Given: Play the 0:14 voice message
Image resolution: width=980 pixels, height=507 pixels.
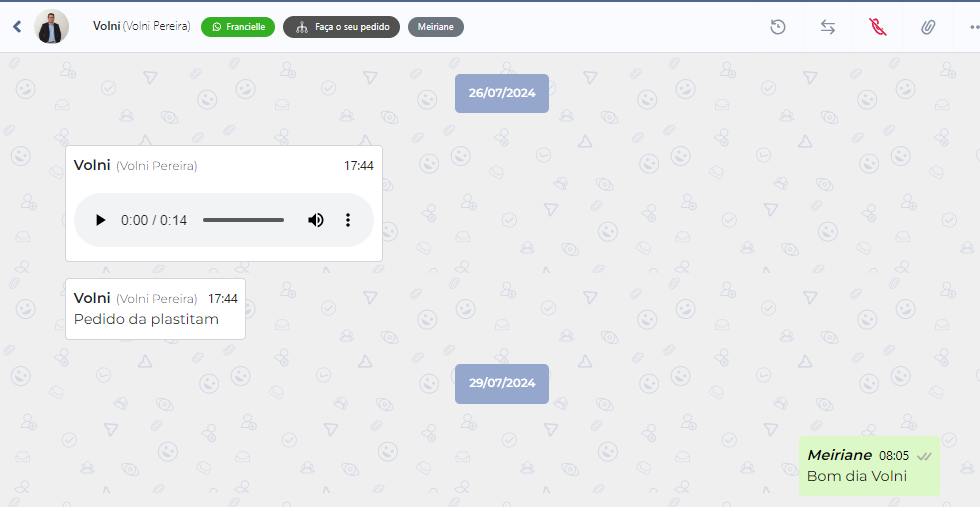Looking at the screenshot, I should [100, 220].
